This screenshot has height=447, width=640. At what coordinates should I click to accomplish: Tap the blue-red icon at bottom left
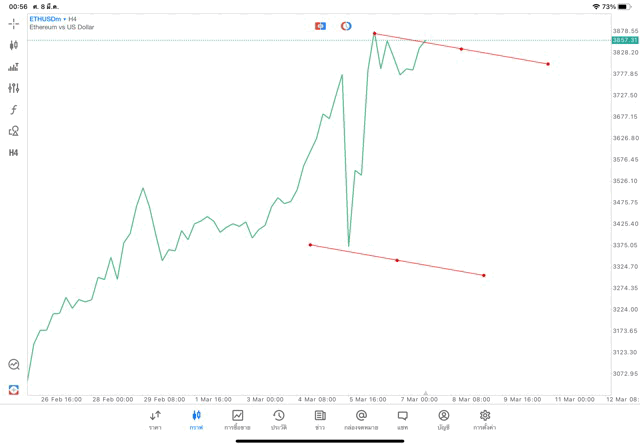click(x=14, y=390)
